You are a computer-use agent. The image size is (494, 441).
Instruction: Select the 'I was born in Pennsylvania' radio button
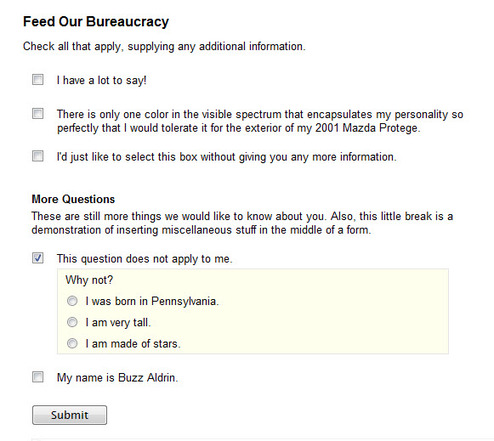point(72,301)
